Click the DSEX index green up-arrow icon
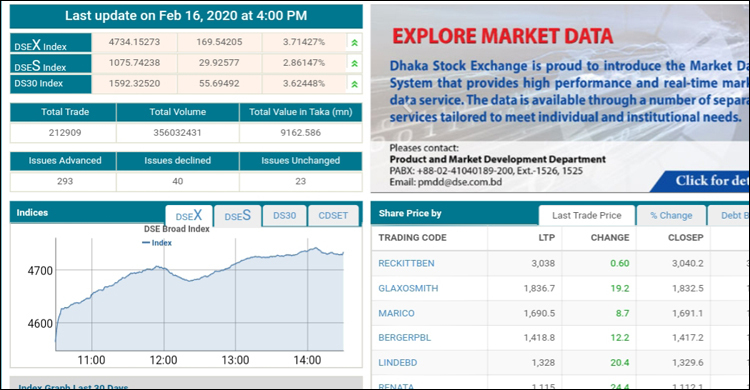The height and width of the screenshot is (390, 750). coord(354,43)
